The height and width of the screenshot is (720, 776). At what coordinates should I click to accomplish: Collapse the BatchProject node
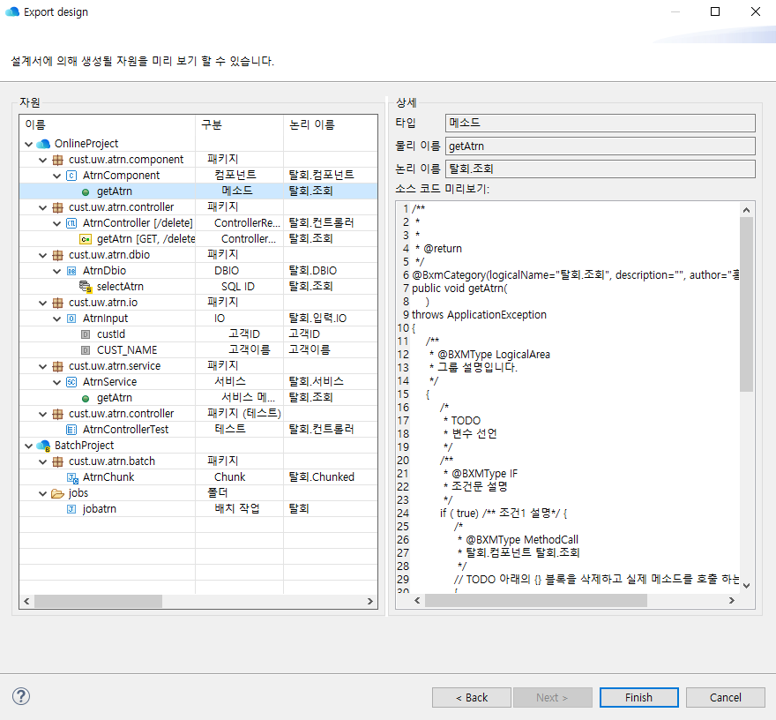click(x=29, y=445)
